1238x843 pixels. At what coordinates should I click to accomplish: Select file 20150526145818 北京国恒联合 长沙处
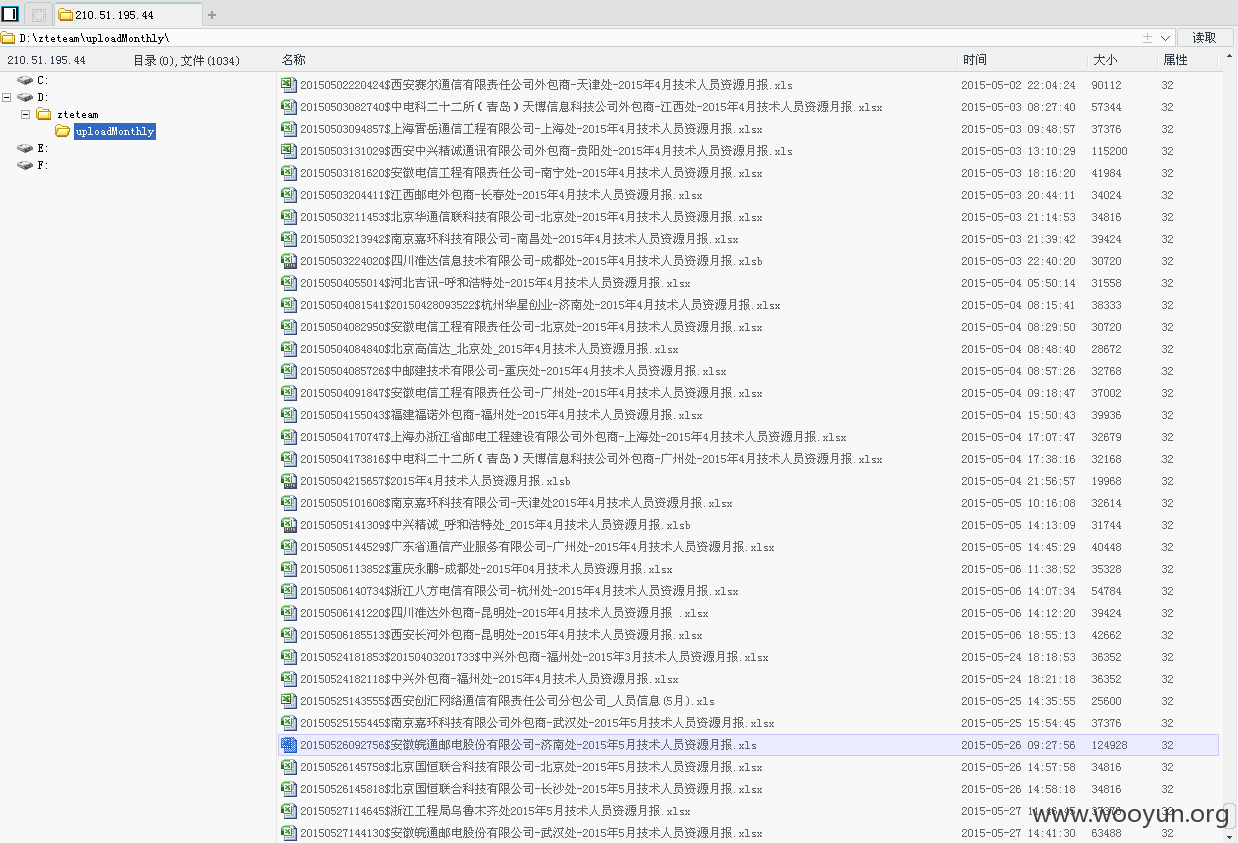pos(531,789)
